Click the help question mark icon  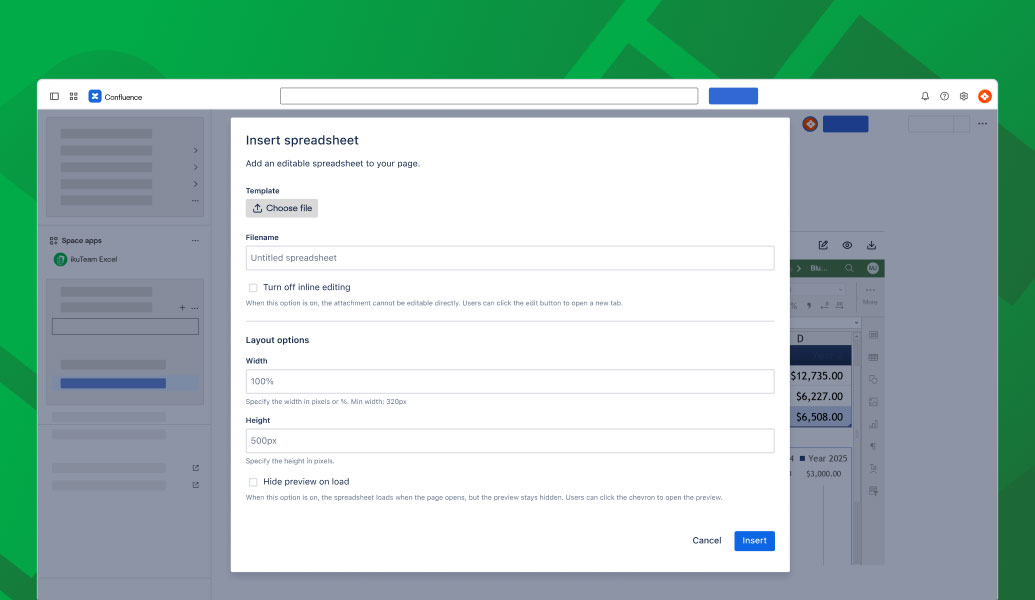click(944, 96)
